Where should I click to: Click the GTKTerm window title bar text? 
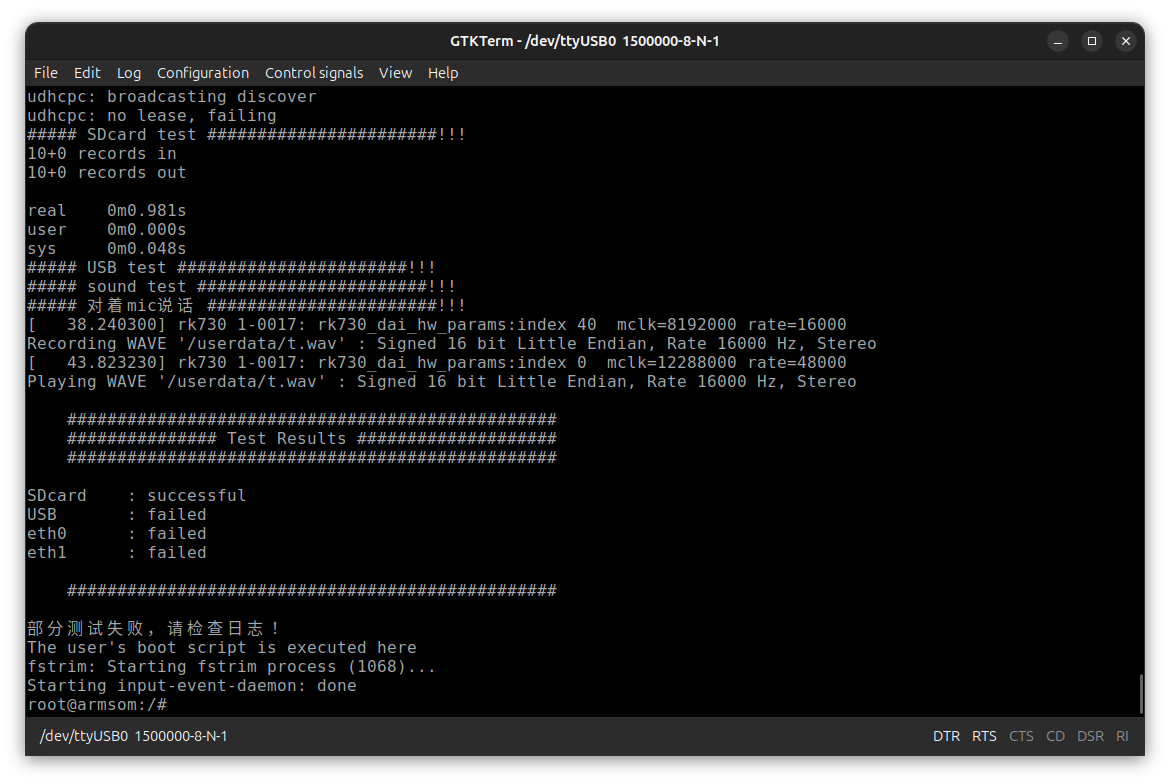click(x=585, y=41)
